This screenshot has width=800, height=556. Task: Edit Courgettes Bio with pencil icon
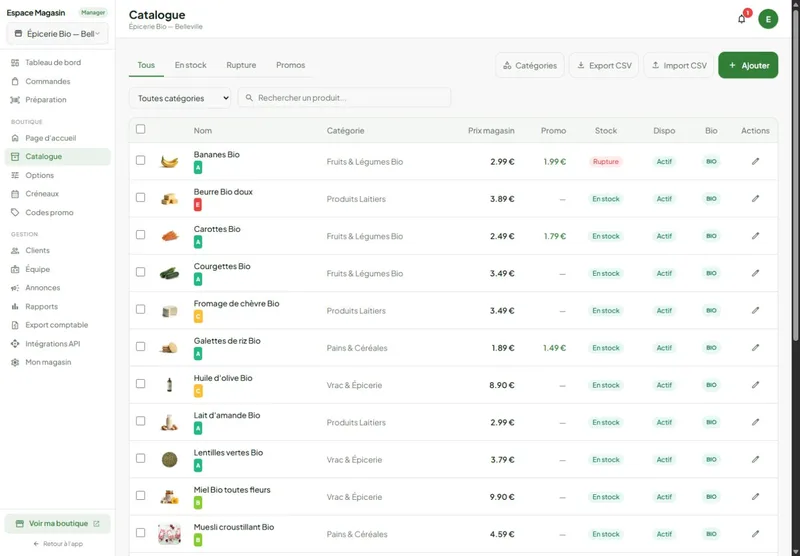[755, 273]
